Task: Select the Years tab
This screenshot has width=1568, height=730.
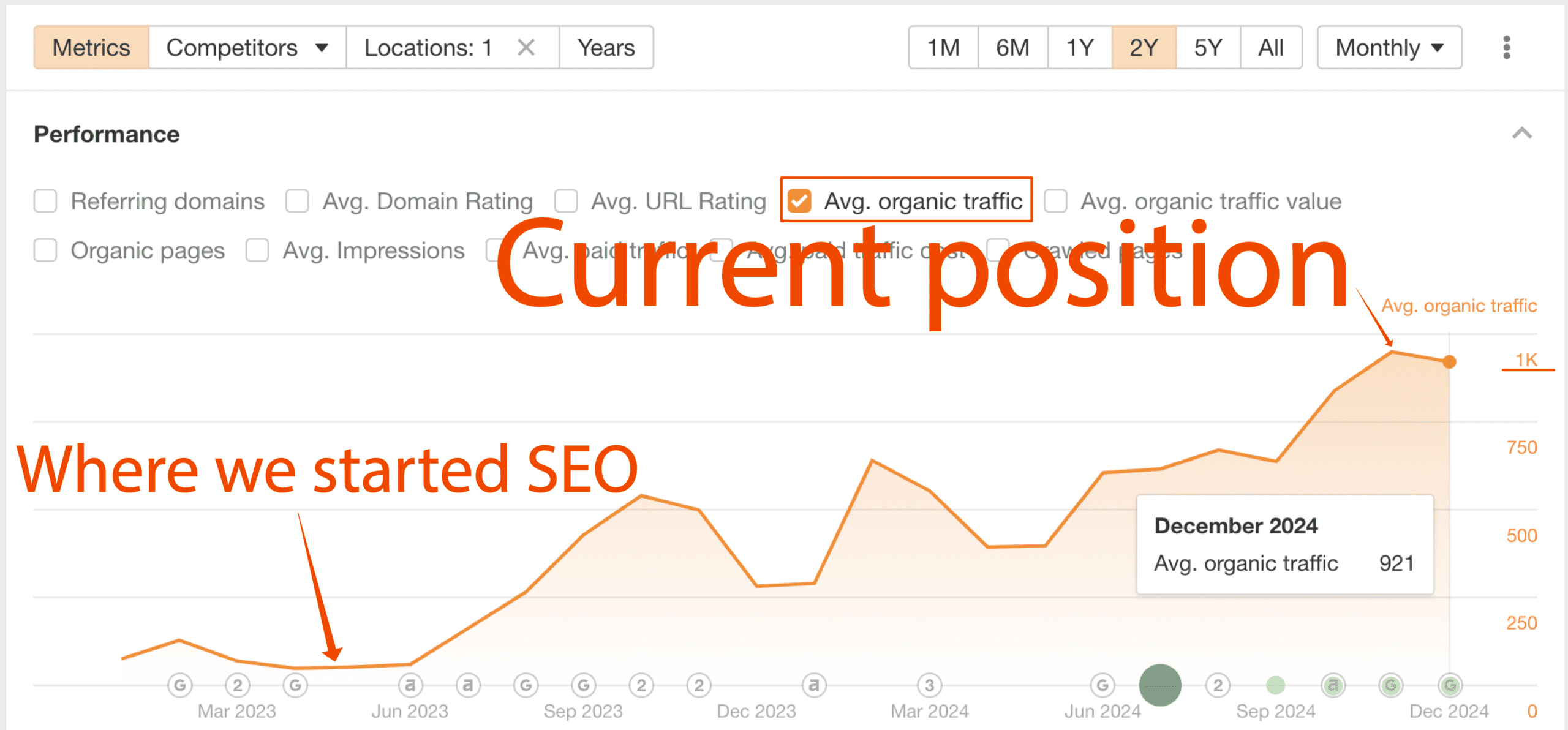Action: tap(606, 47)
